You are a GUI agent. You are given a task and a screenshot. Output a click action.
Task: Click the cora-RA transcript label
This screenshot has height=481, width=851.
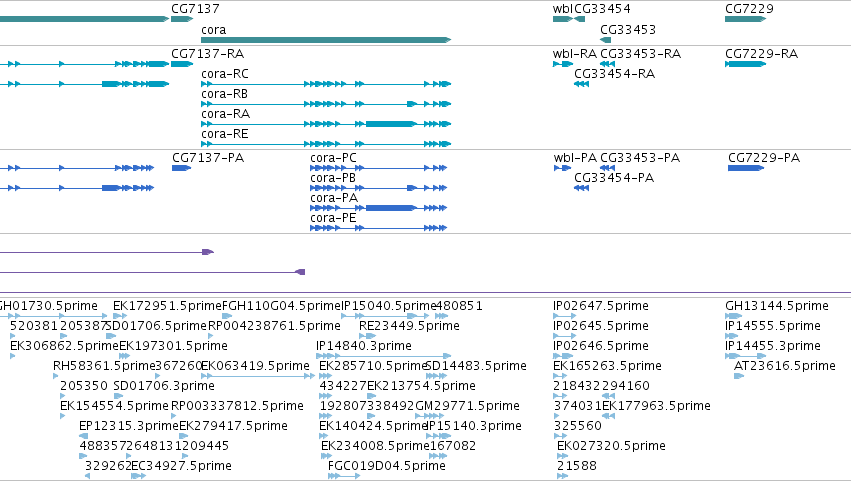tap(225, 114)
